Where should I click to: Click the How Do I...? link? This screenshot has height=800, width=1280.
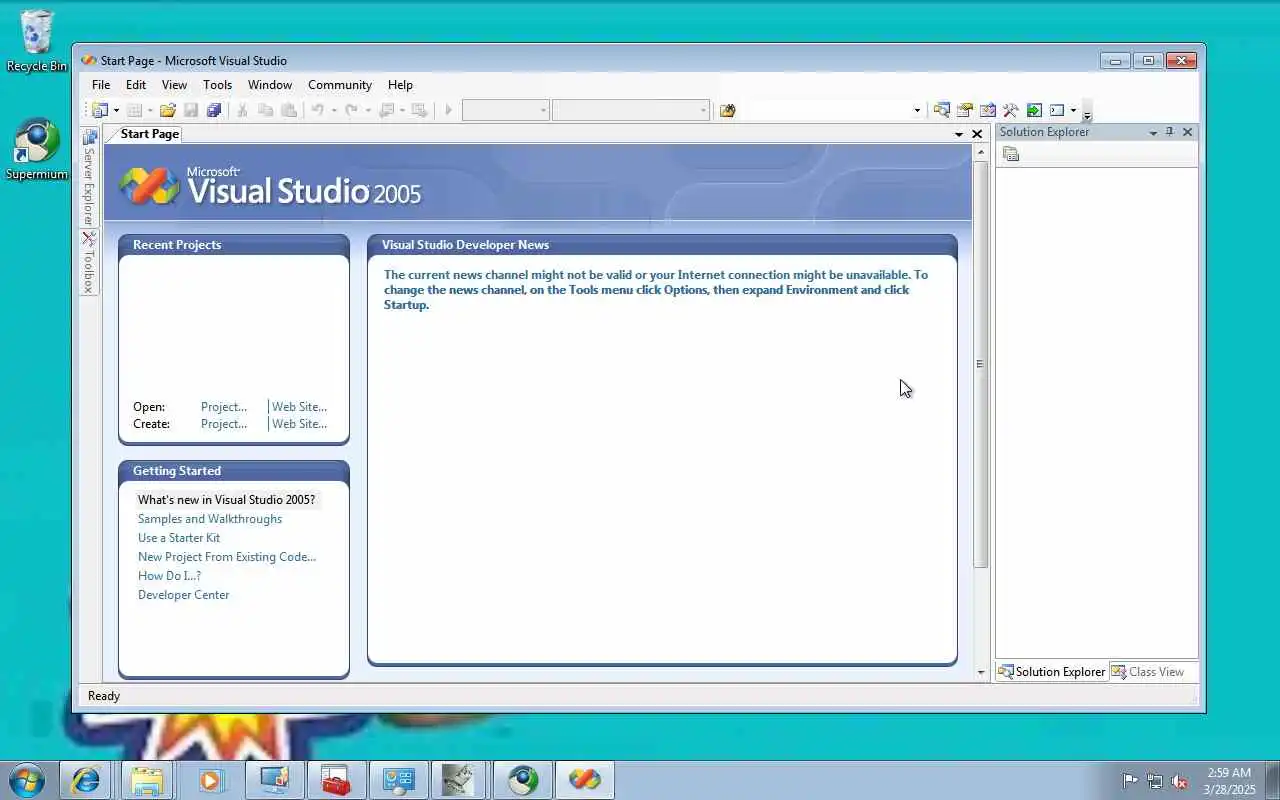tap(169, 576)
